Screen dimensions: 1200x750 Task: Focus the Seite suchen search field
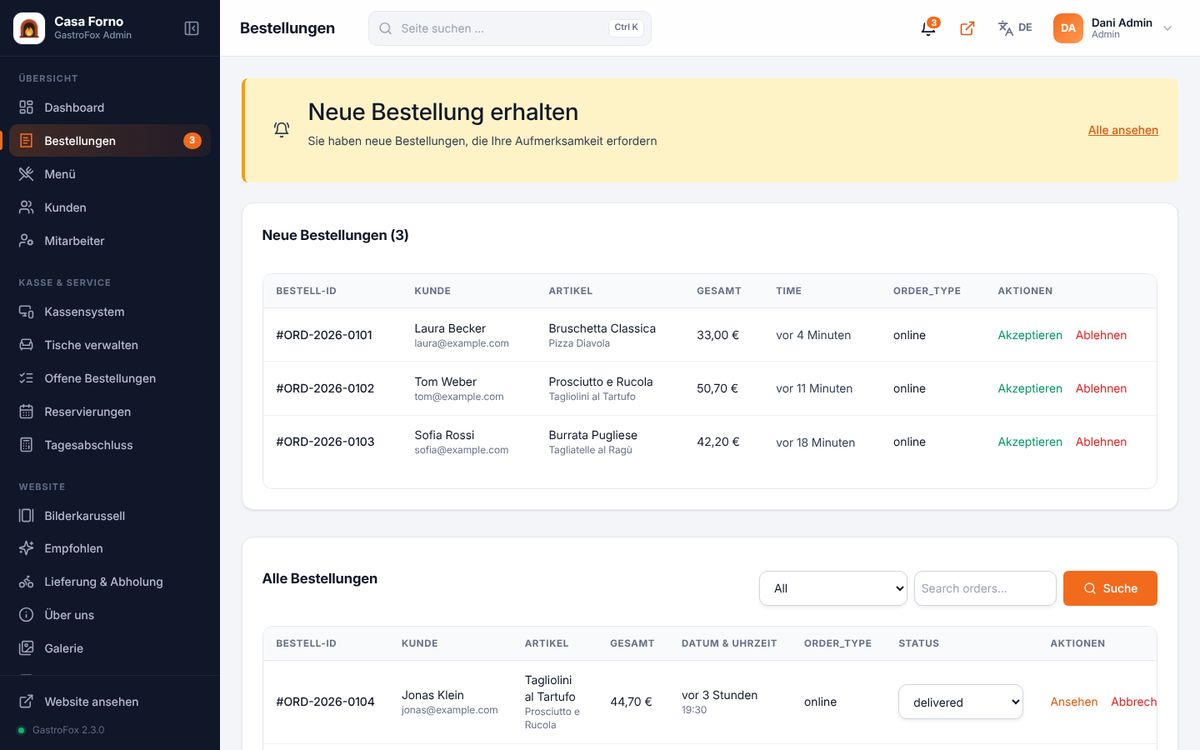pyautogui.click(x=510, y=28)
